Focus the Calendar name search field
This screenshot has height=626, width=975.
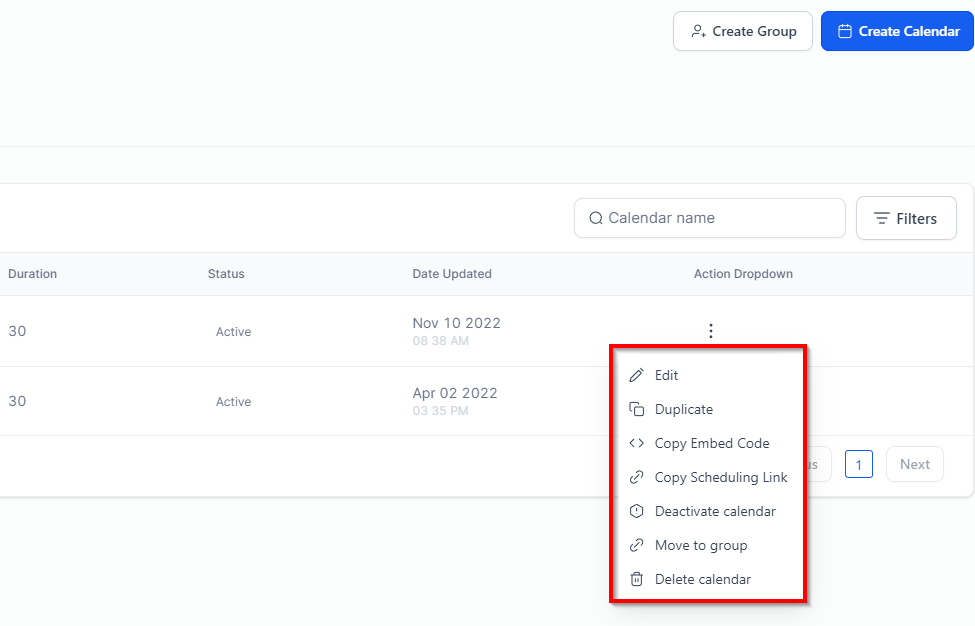[x=709, y=218]
